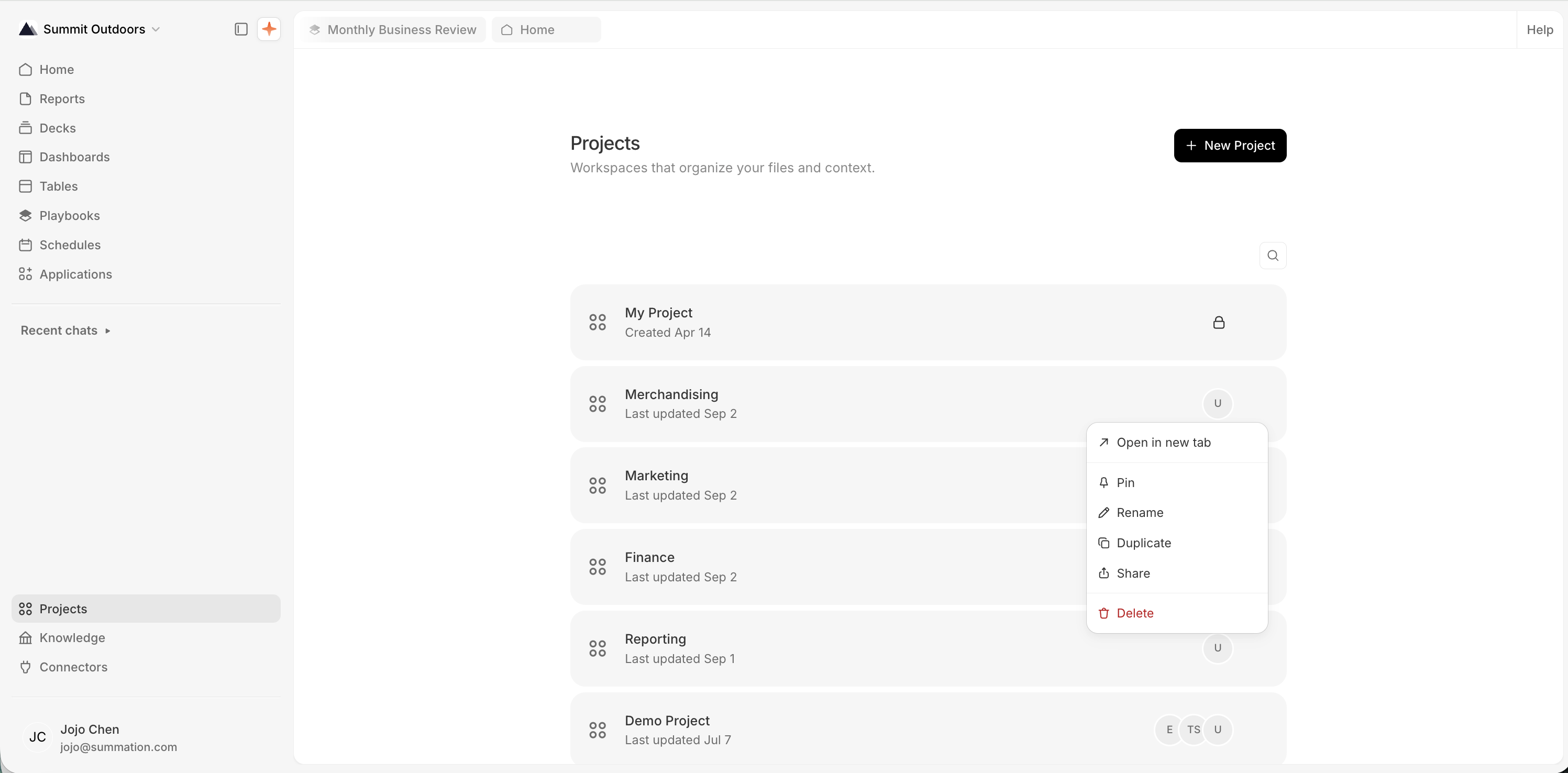Open the Jojo Chen account profile
This screenshot has width=1568, height=773.
click(146, 737)
